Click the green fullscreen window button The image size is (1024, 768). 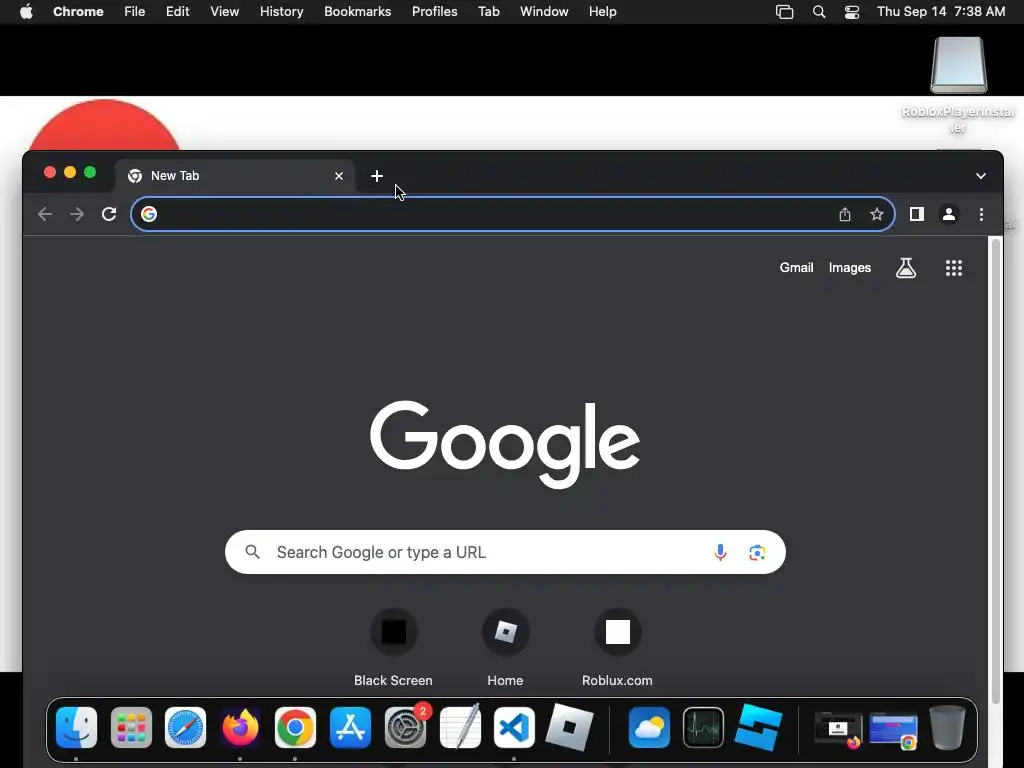pos(90,172)
